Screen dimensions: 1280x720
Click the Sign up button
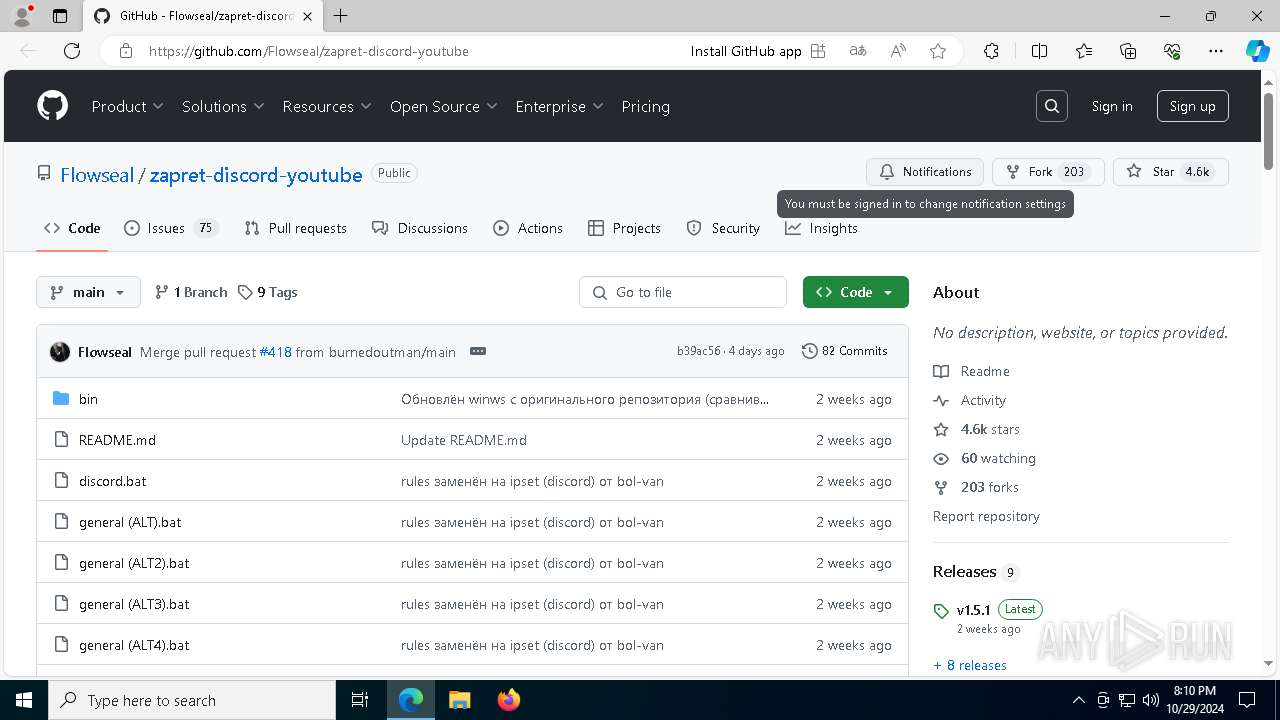pos(1192,106)
